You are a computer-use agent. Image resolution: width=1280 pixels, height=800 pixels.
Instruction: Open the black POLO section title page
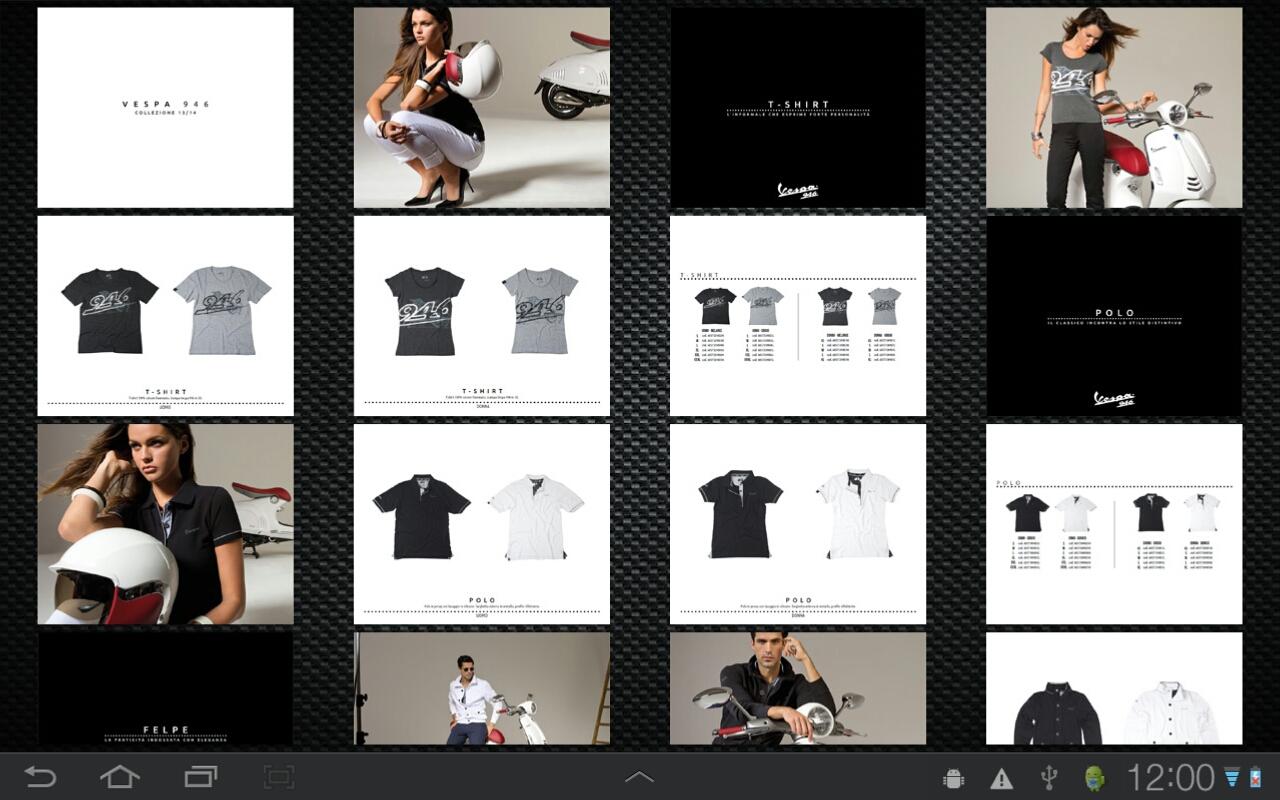(1114, 316)
